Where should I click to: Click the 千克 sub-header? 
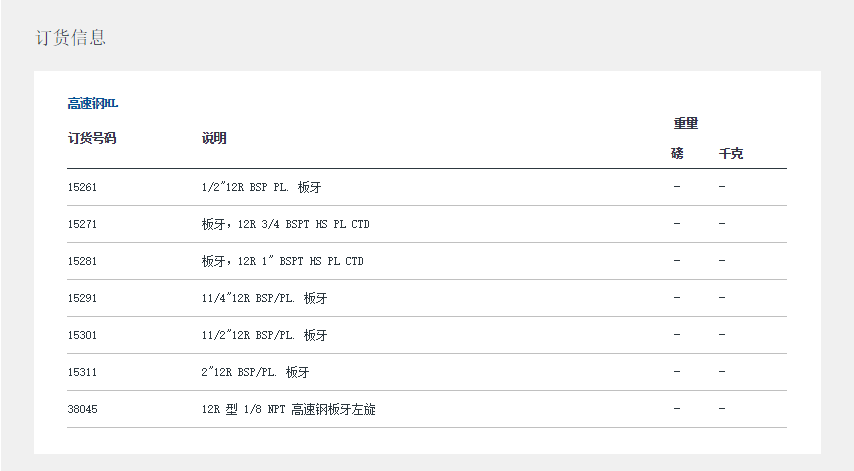pos(731,154)
